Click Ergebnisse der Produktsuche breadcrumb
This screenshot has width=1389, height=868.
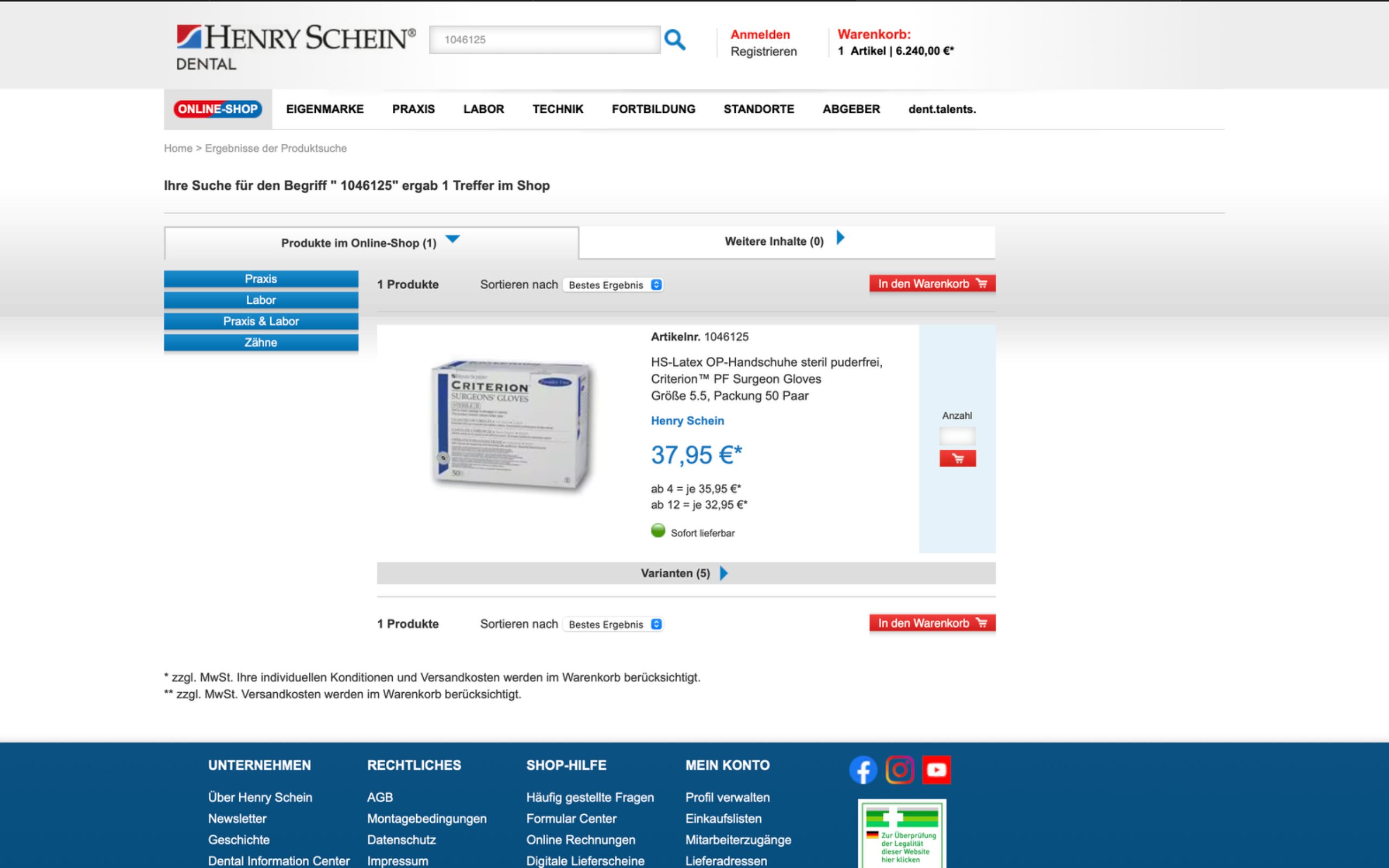(x=276, y=148)
